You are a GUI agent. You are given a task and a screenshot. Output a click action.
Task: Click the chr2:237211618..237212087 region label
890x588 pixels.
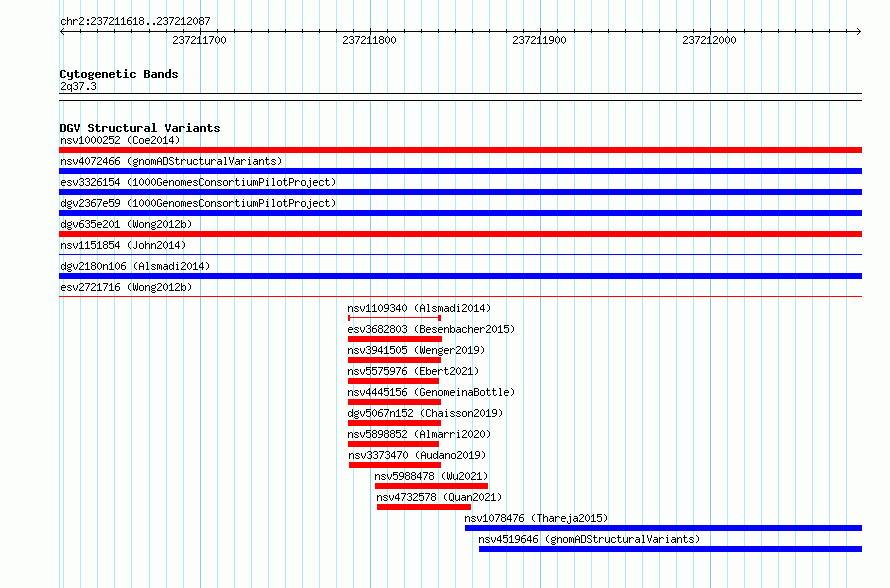(135, 21)
